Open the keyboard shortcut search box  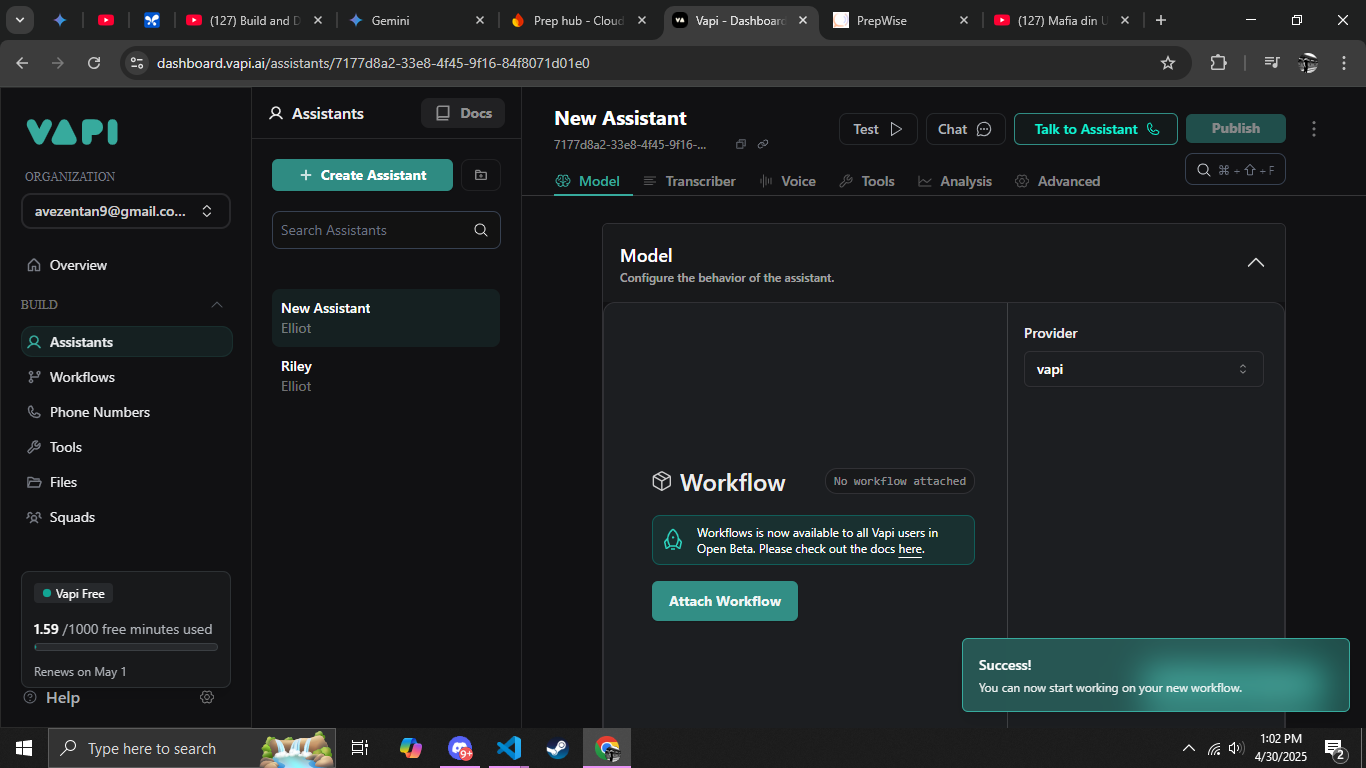1235,170
